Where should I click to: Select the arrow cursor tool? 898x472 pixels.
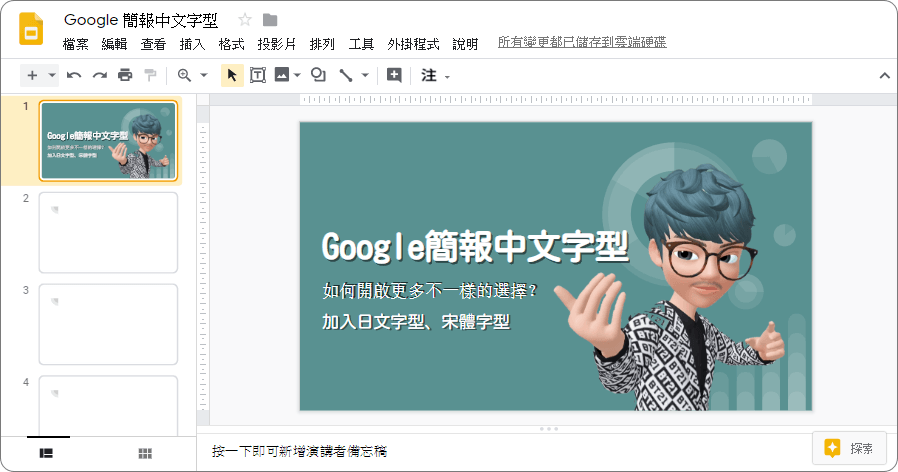pos(232,76)
